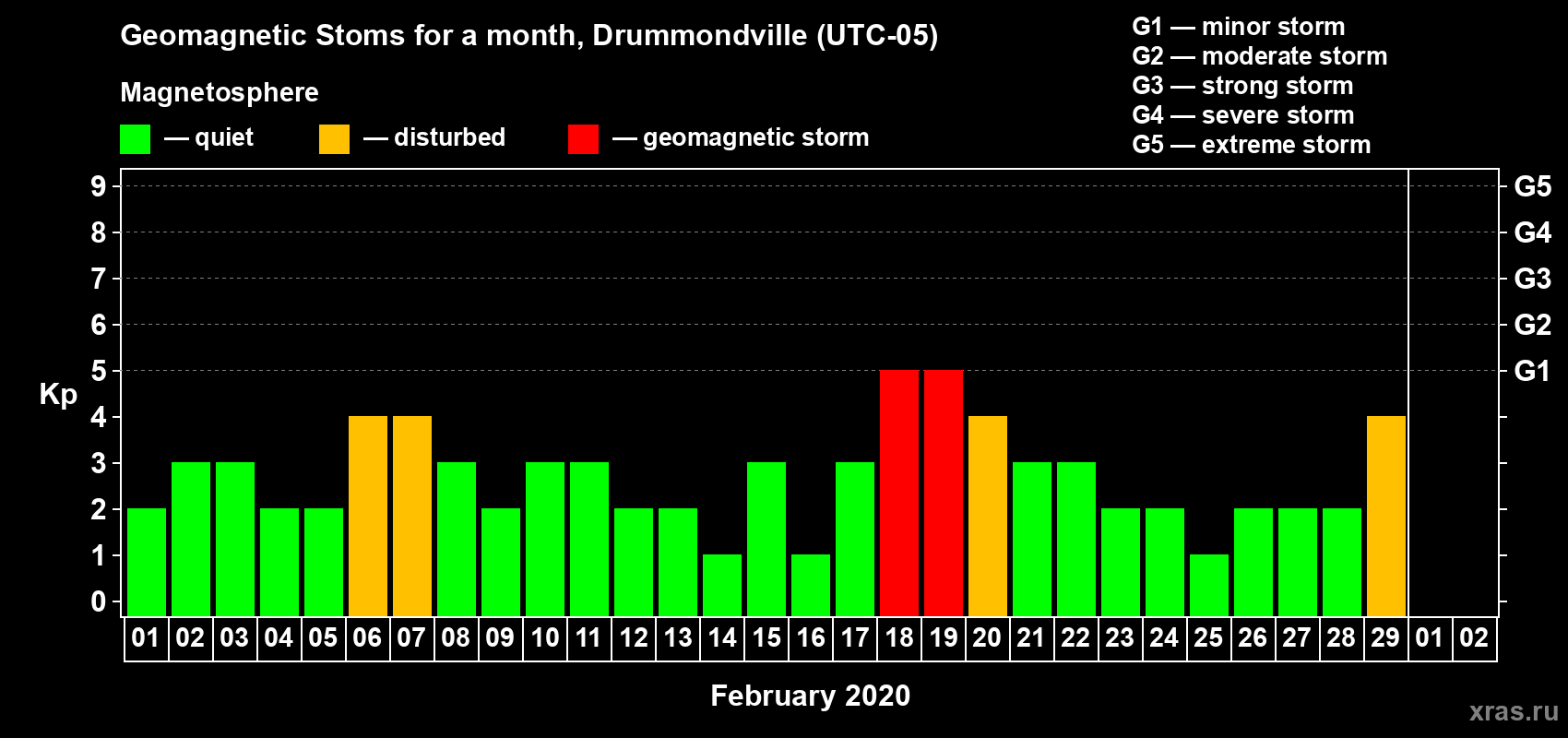Click the G5 label on right axis
The height and width of the screenshot is (738, 1568).
pos(1532,186)
